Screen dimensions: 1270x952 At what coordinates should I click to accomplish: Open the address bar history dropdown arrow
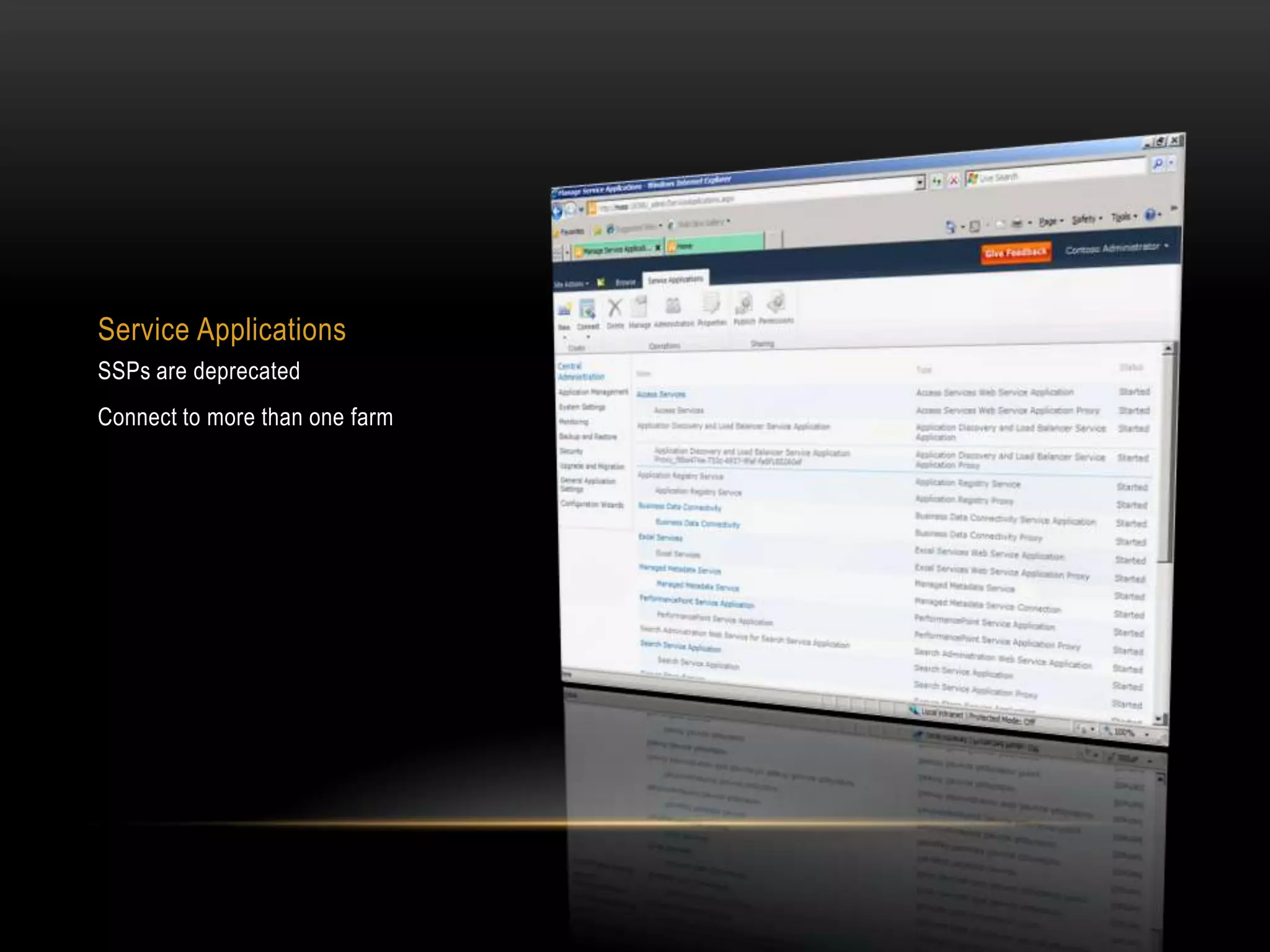click(920, 182)
